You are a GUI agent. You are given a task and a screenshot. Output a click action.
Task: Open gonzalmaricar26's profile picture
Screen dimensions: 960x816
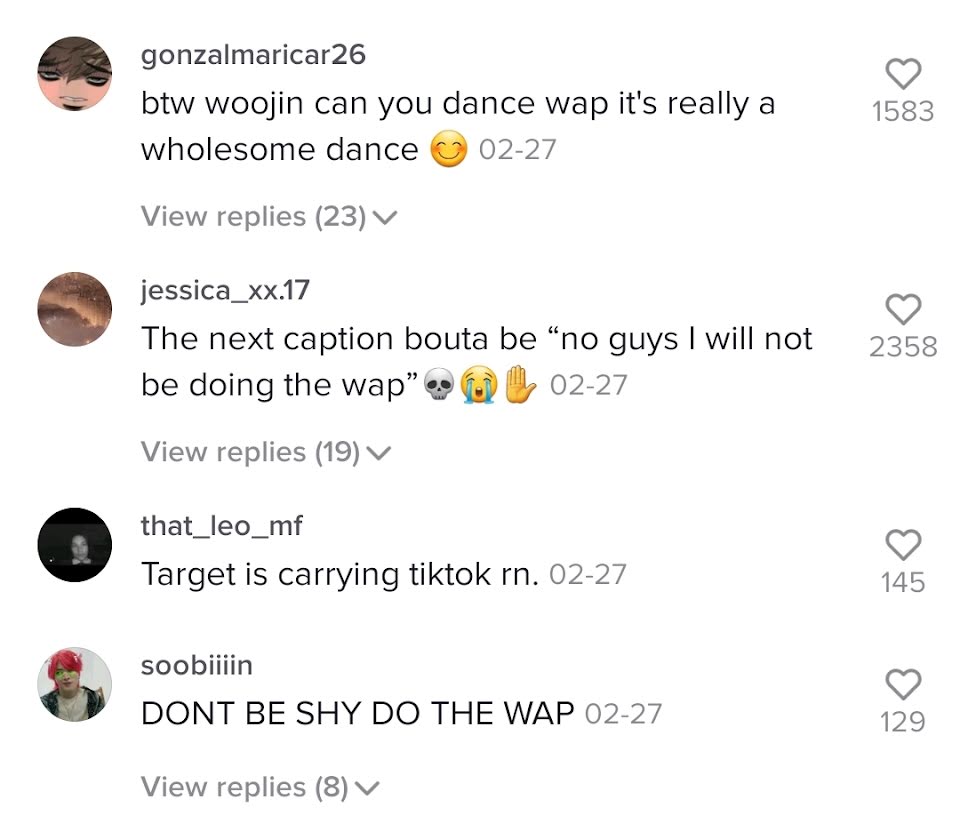tap(75, 73)
